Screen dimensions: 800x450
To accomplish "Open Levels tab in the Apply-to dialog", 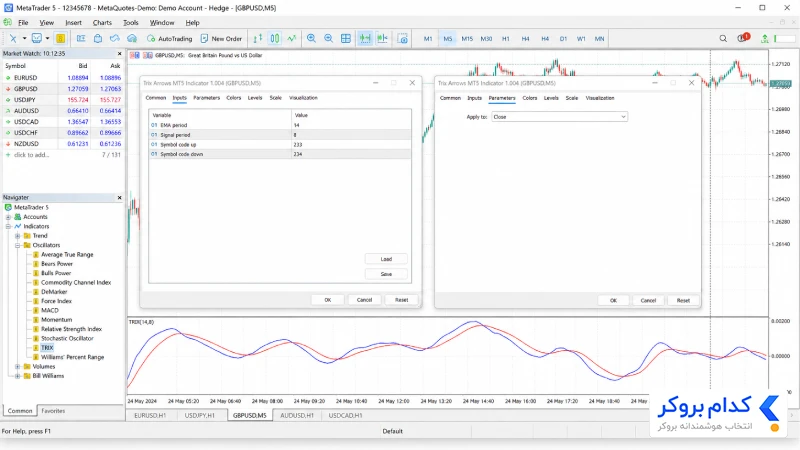I will 551,98.
